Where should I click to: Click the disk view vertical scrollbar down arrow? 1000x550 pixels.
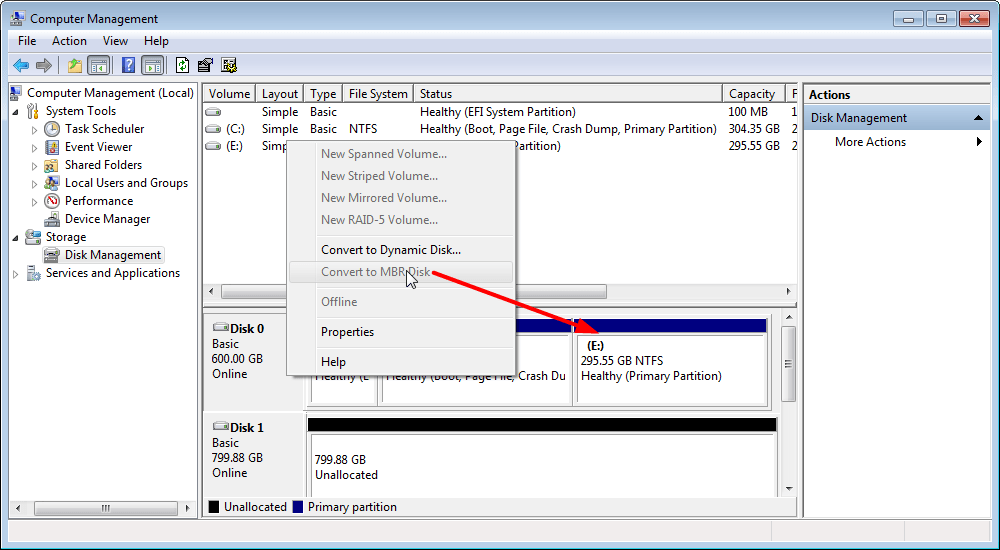coord(790,489)
